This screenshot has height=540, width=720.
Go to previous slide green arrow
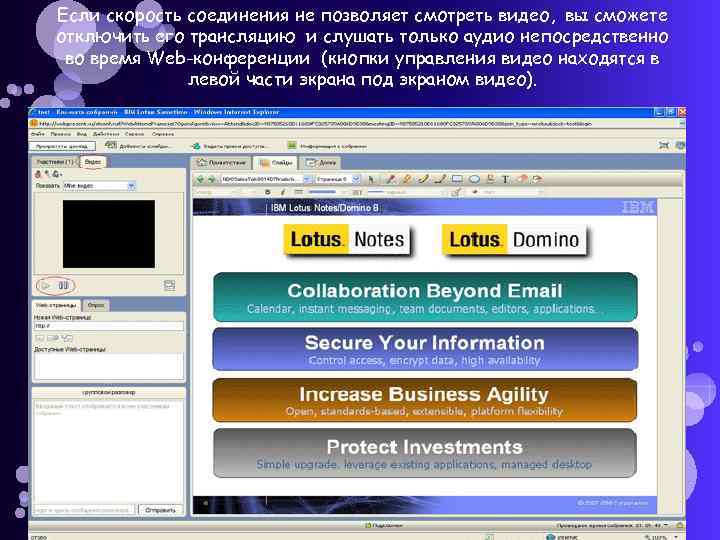[x=200, y=179]
